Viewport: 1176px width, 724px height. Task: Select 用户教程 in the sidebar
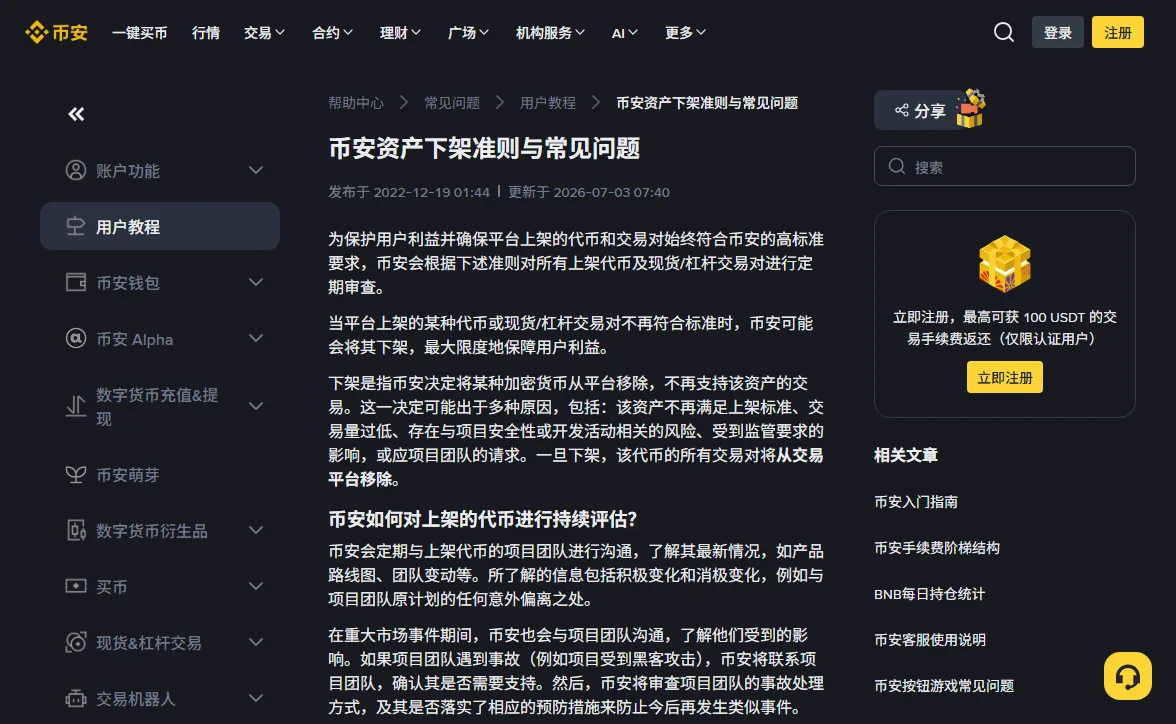[x=160, y=227]
